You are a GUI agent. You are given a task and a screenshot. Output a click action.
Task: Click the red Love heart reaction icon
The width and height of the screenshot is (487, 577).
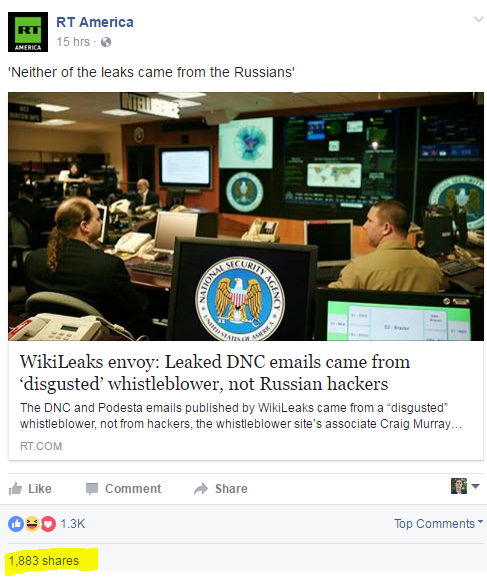(48, 524)
